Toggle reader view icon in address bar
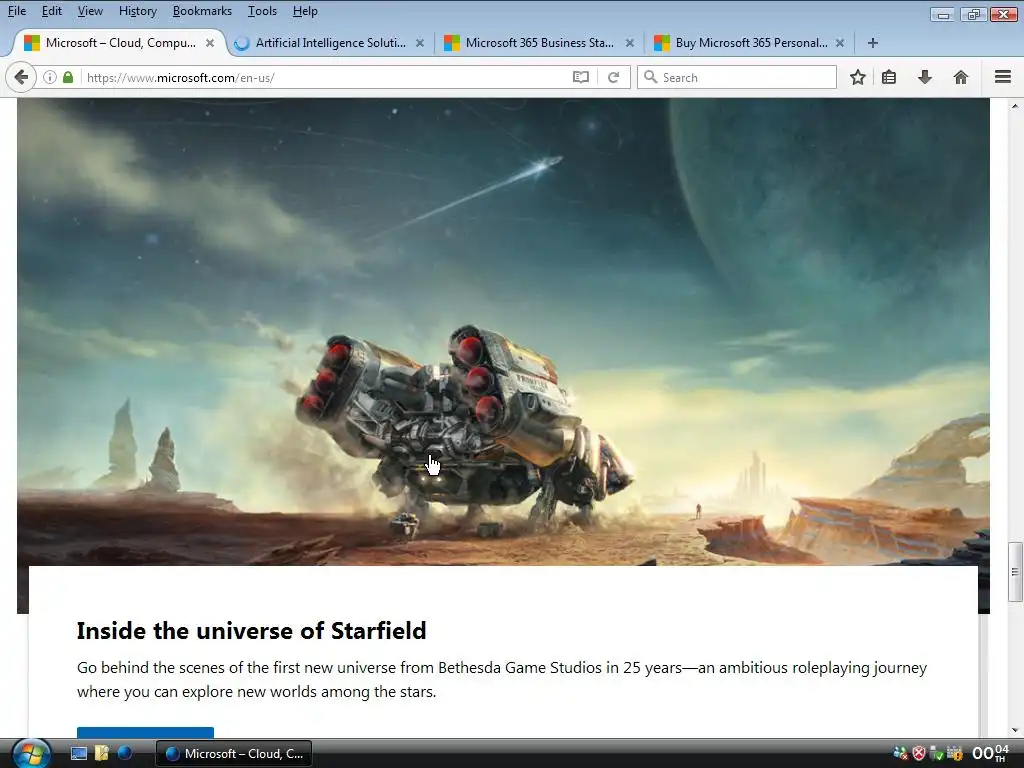 [581, 77]
